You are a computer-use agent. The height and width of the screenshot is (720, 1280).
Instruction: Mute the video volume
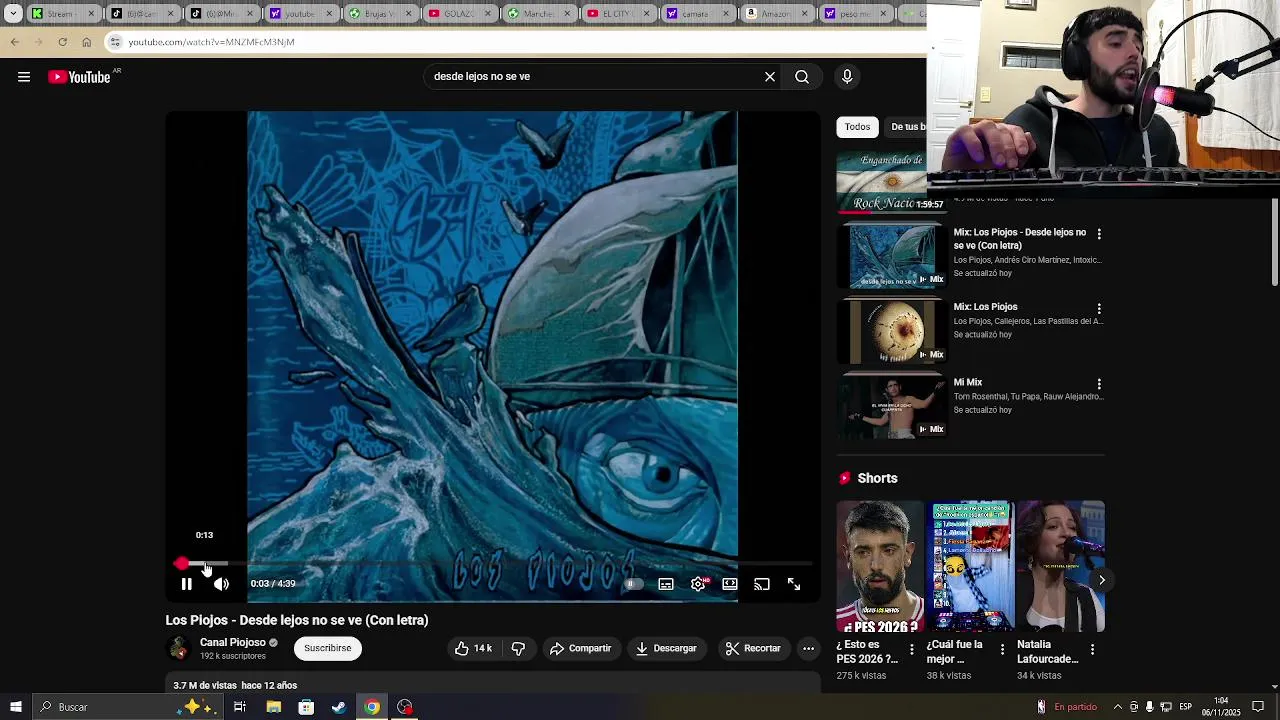221,584
